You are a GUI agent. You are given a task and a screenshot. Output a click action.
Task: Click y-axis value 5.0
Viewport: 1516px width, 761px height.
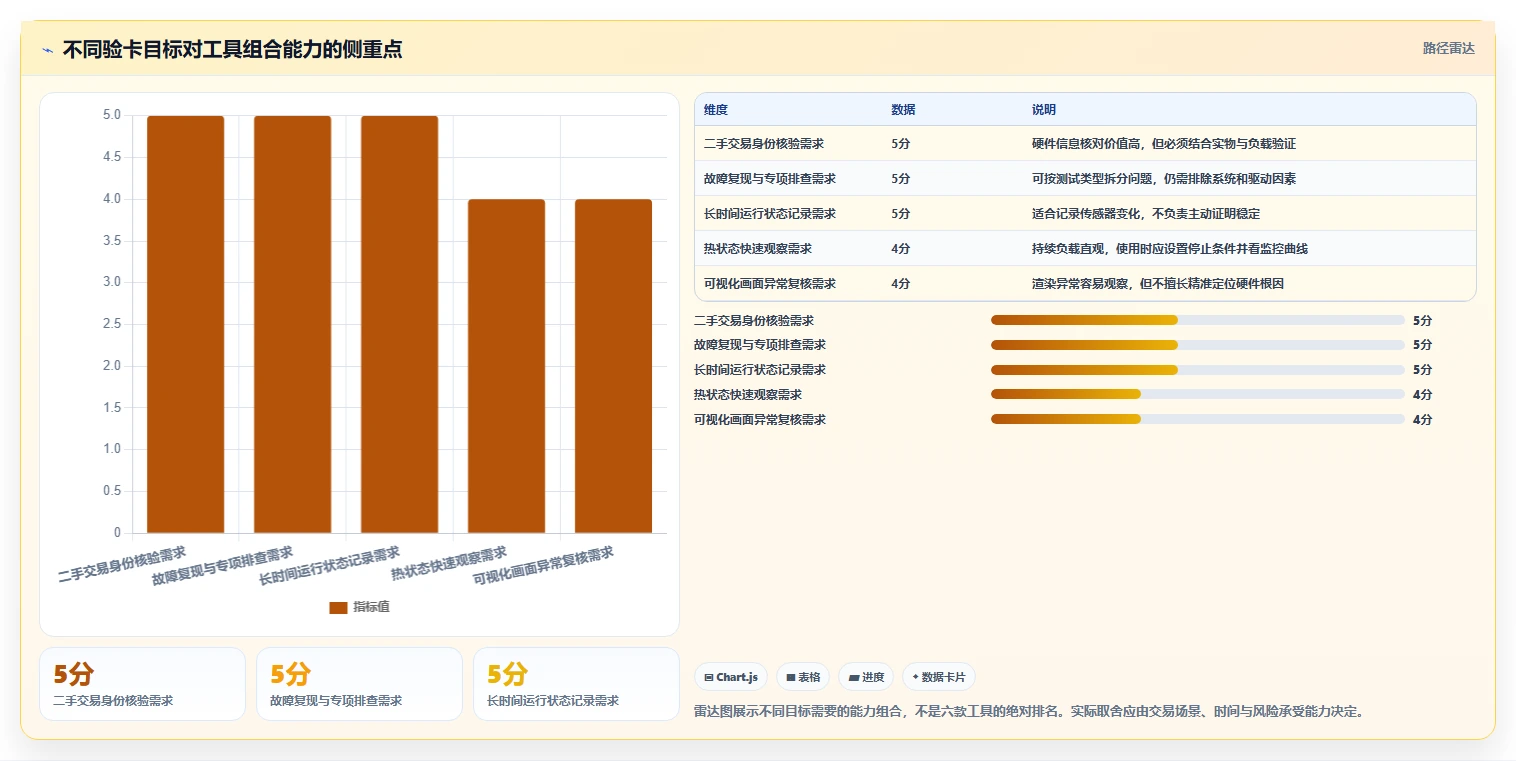111,115
